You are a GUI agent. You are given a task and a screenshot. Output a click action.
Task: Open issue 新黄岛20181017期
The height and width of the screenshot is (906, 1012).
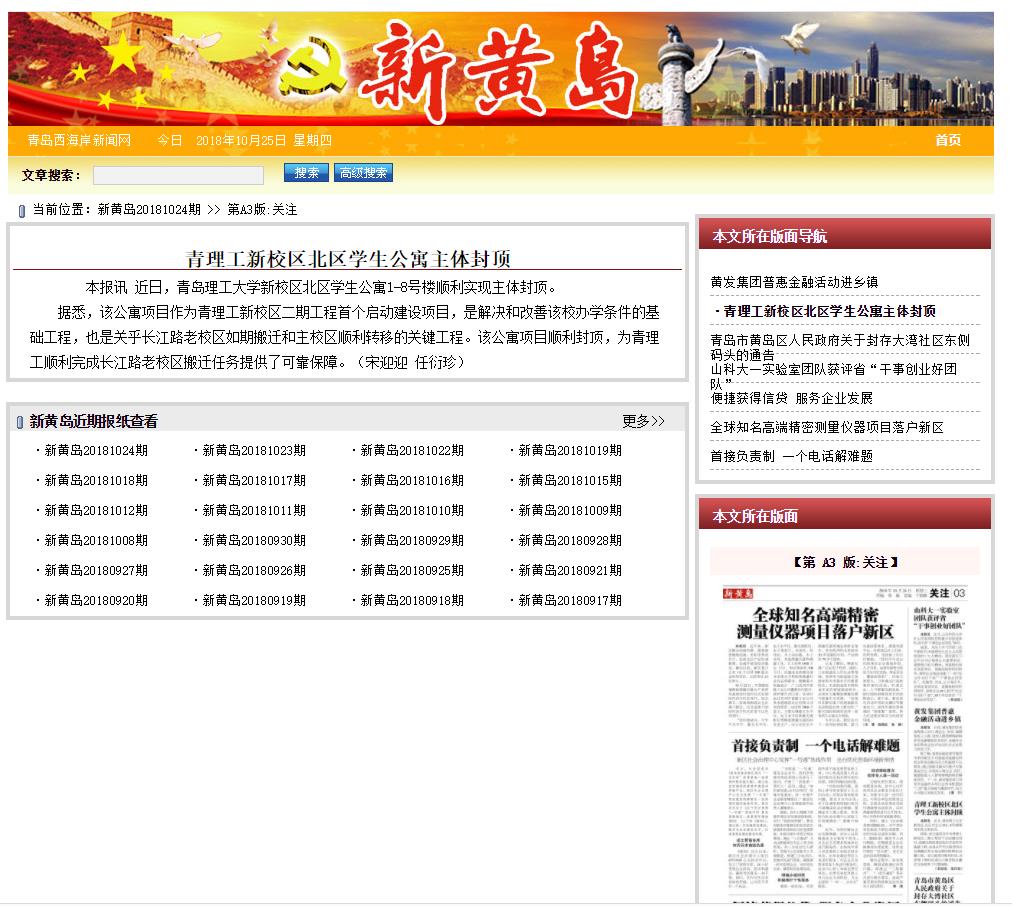pyautogui.click(x=254, y=481)
